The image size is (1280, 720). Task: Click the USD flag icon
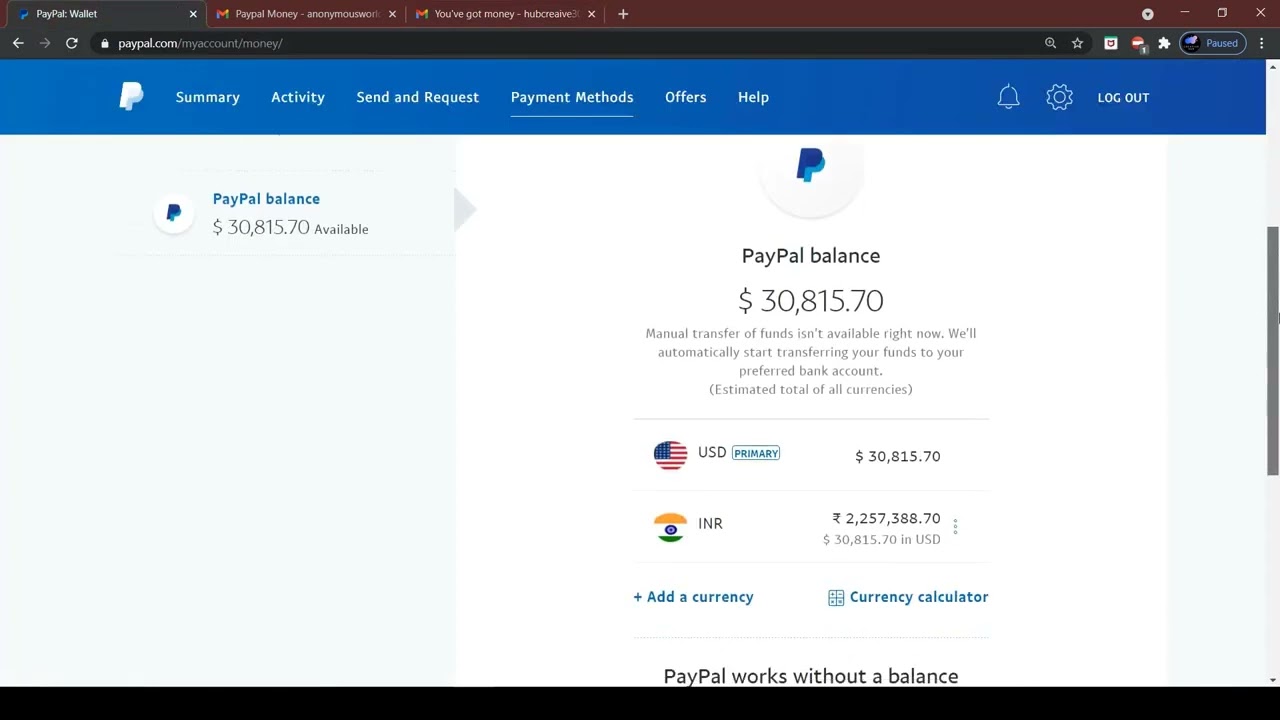[x=670, y=455]
